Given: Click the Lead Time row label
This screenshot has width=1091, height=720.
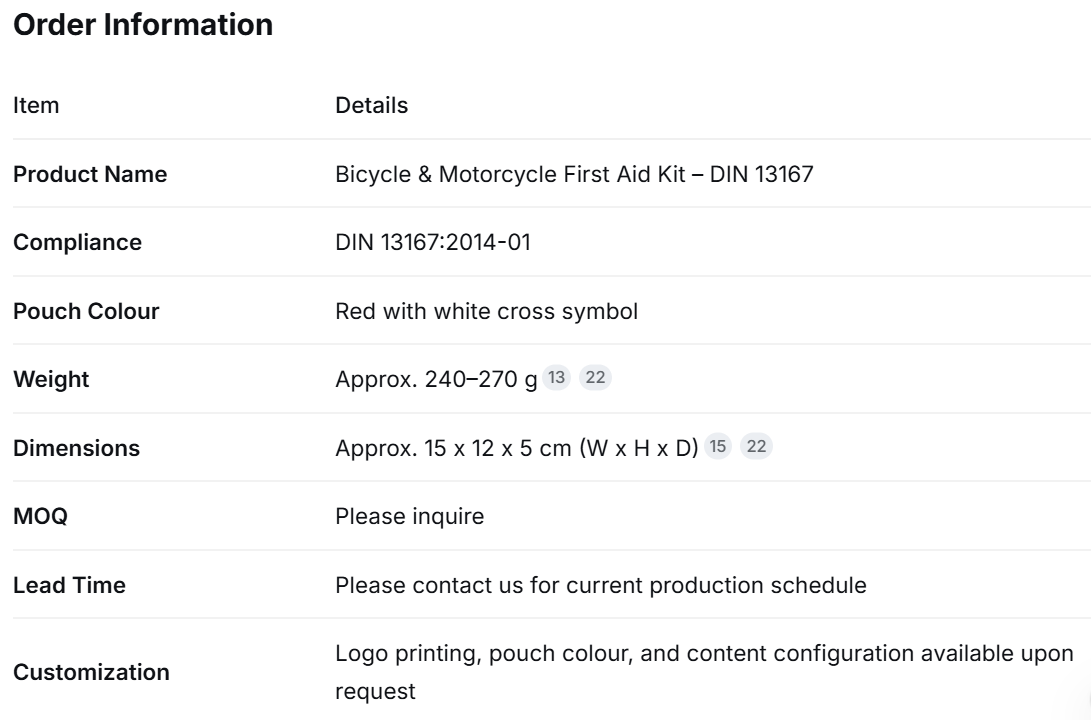Looking at the screenshot, I should coord(70,585).
